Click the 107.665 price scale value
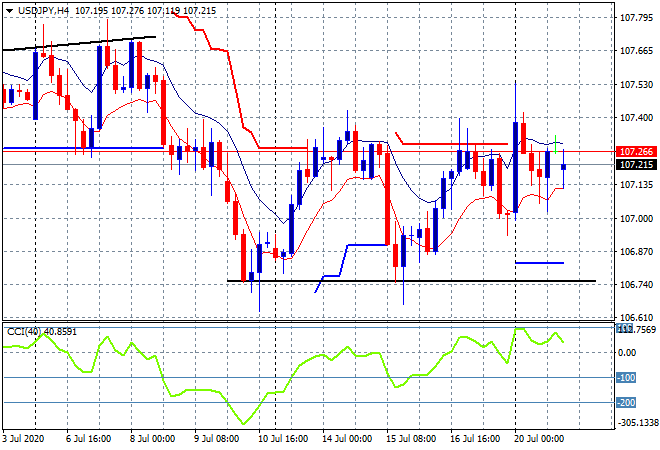Image resolution: width=660 pixels, height=450 pixels. 636,51
